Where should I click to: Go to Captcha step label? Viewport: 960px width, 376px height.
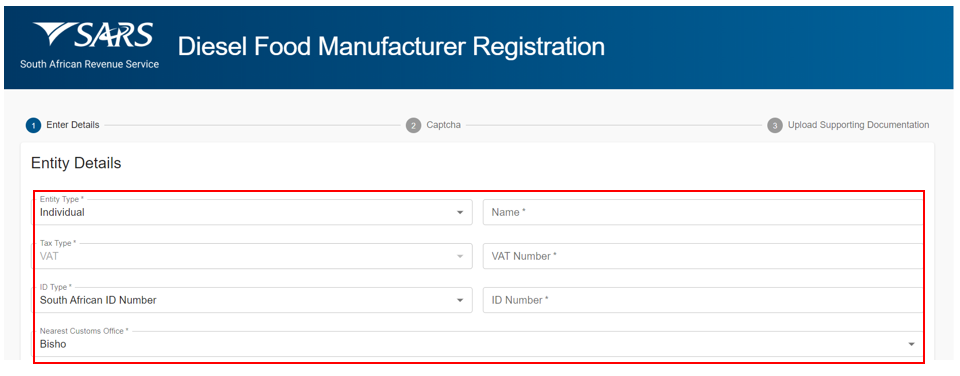pos(444,125)
